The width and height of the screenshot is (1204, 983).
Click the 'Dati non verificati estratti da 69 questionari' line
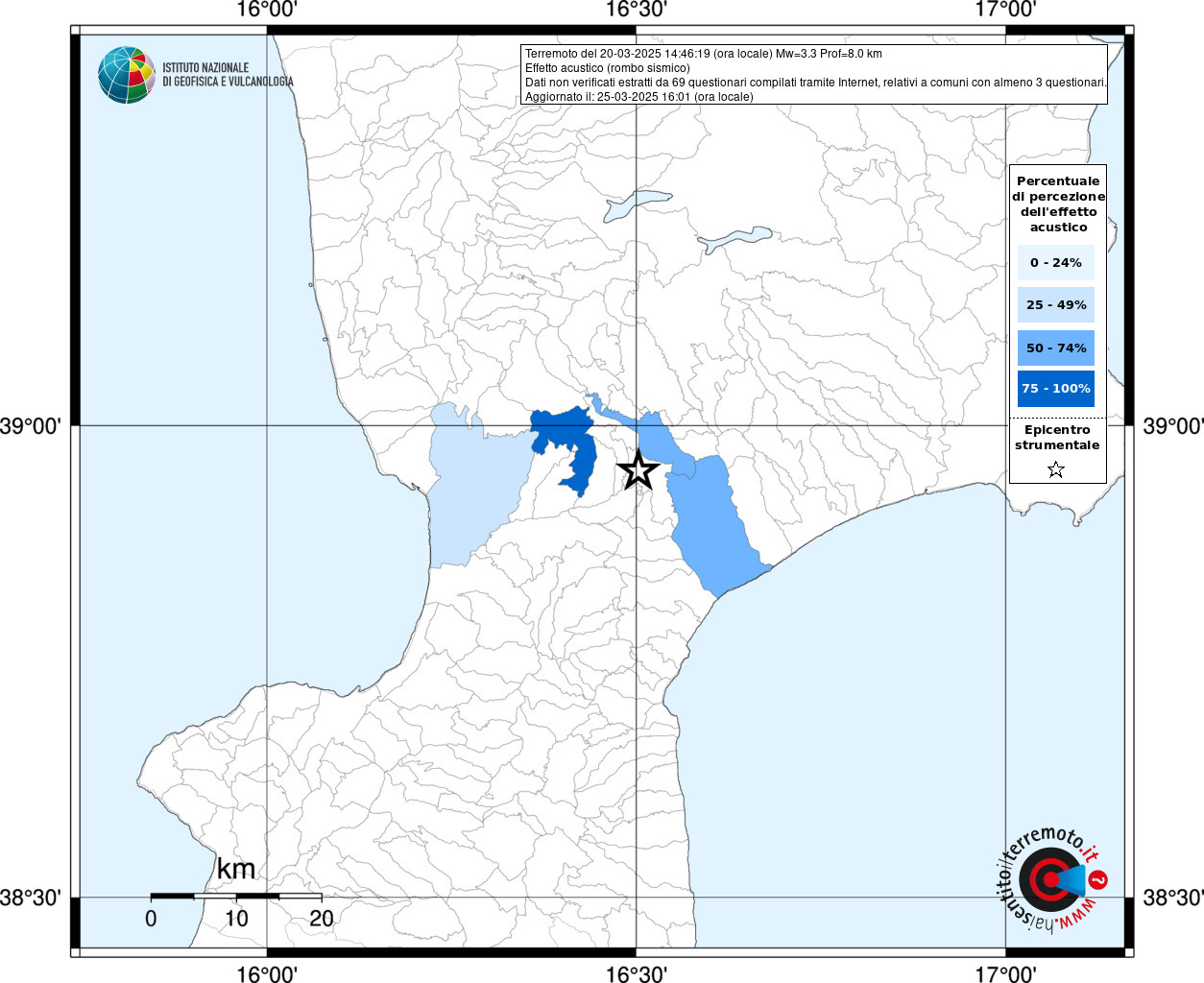[815, 83]
